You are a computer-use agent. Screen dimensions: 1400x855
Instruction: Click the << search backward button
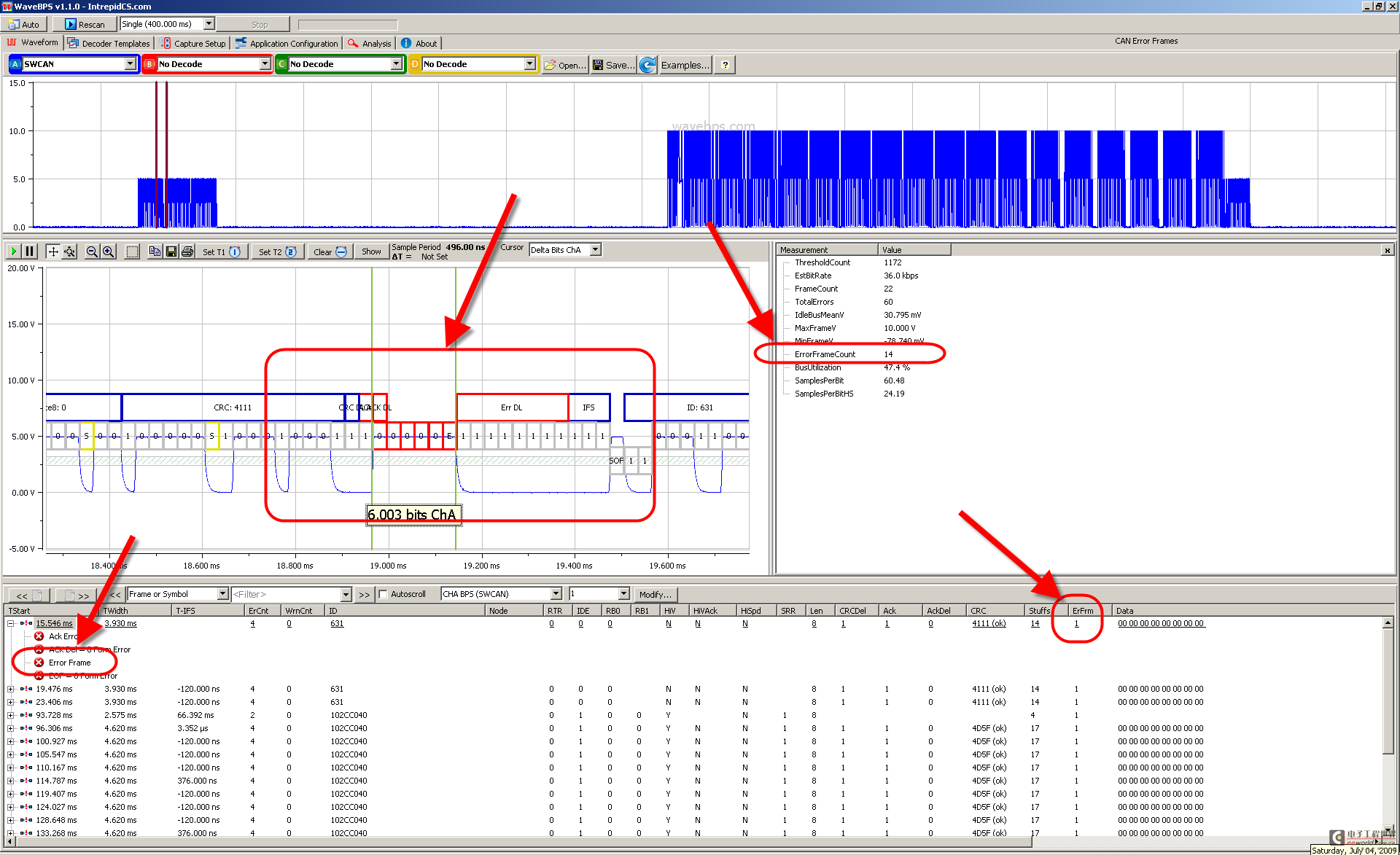115,595
